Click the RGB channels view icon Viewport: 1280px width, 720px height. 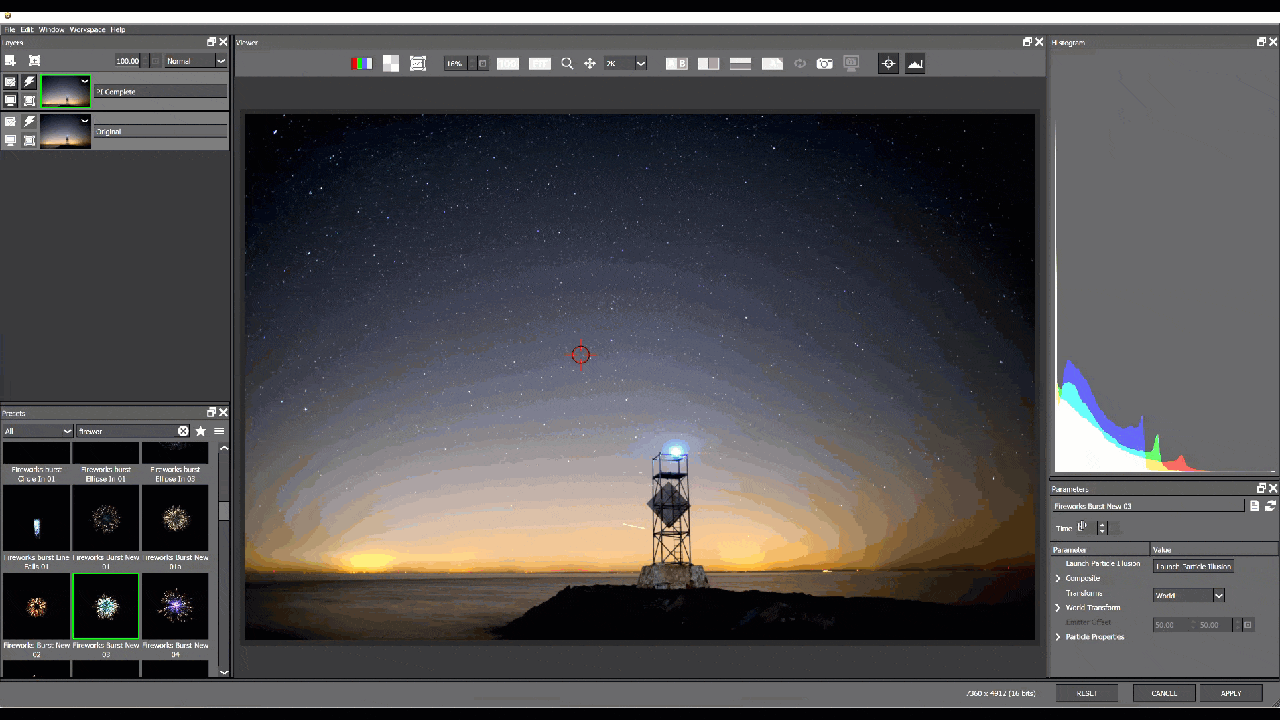tap(361, 63)
